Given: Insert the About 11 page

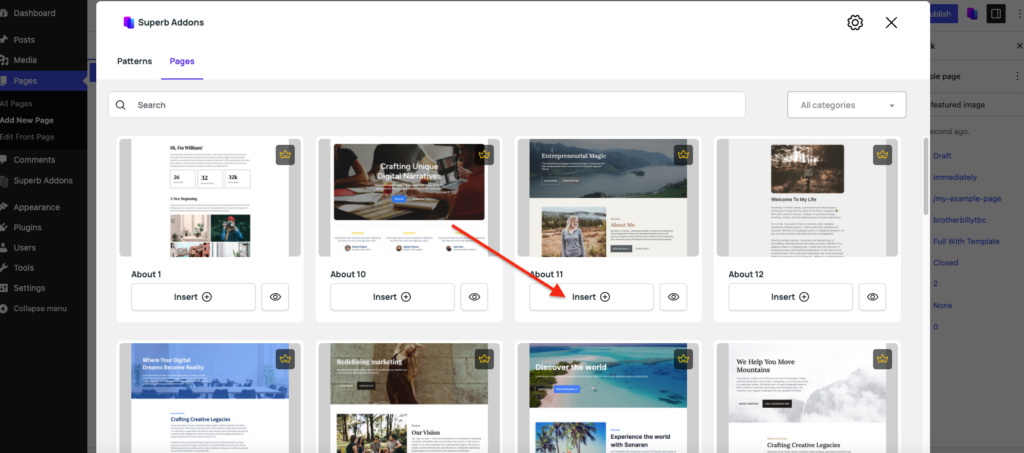Looking at the screenshot, I should (591, 297).
